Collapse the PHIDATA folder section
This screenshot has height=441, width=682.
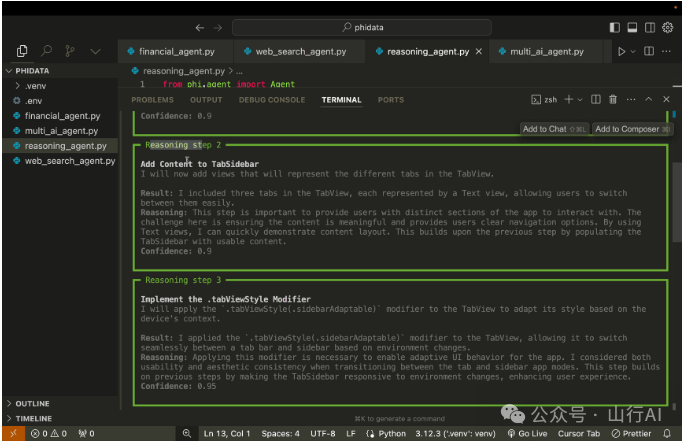pyautogui.click(x=61, y=71)
